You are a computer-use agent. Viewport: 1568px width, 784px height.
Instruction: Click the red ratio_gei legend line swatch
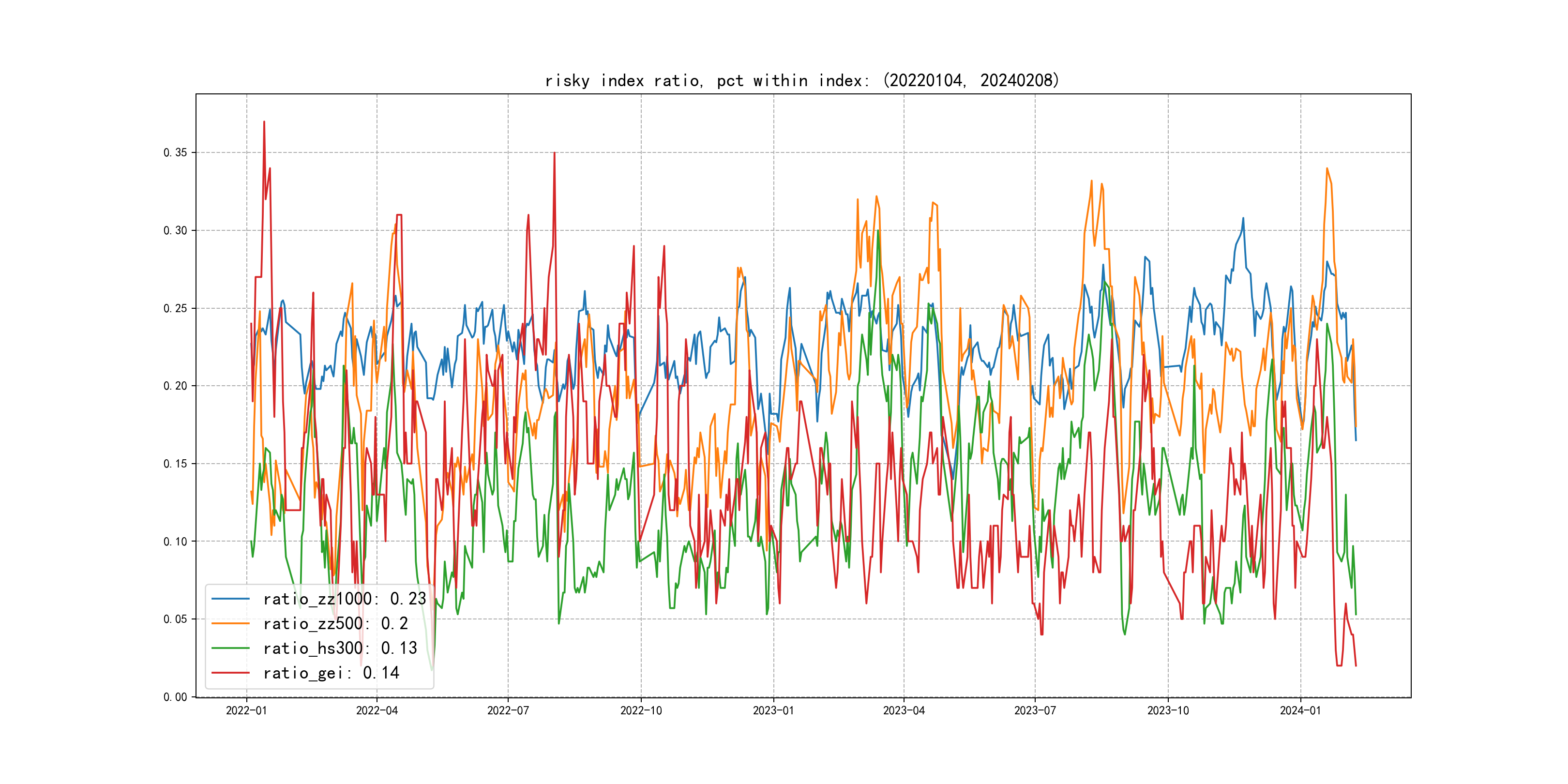click(230, 673)
